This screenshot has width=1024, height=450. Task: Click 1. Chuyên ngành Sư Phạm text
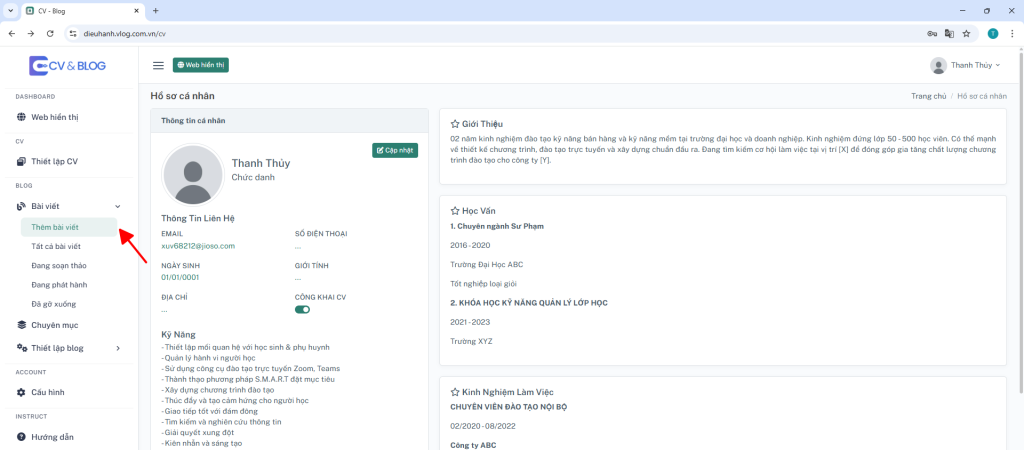tap(497, 226)
